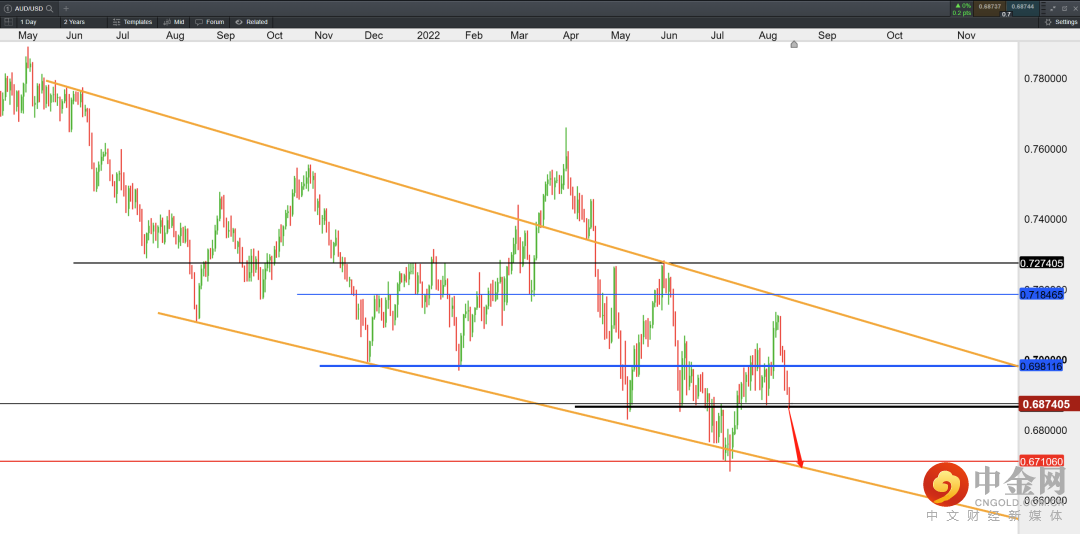Image resolution: width=1080 pixels, height=534 pixels.
Task: Click the 0.727405 price line label
Action: (x=1041, y=263)
